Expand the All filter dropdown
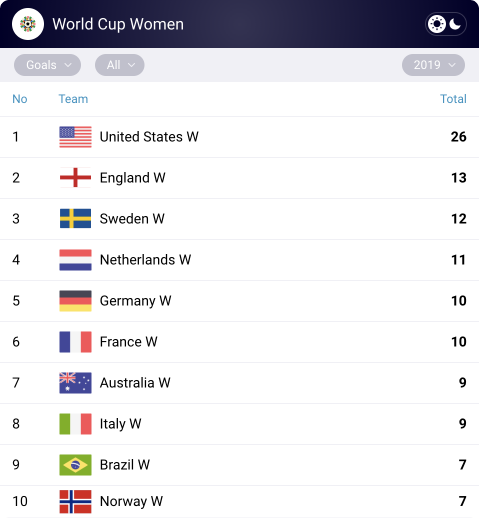 tap(120, 65)
